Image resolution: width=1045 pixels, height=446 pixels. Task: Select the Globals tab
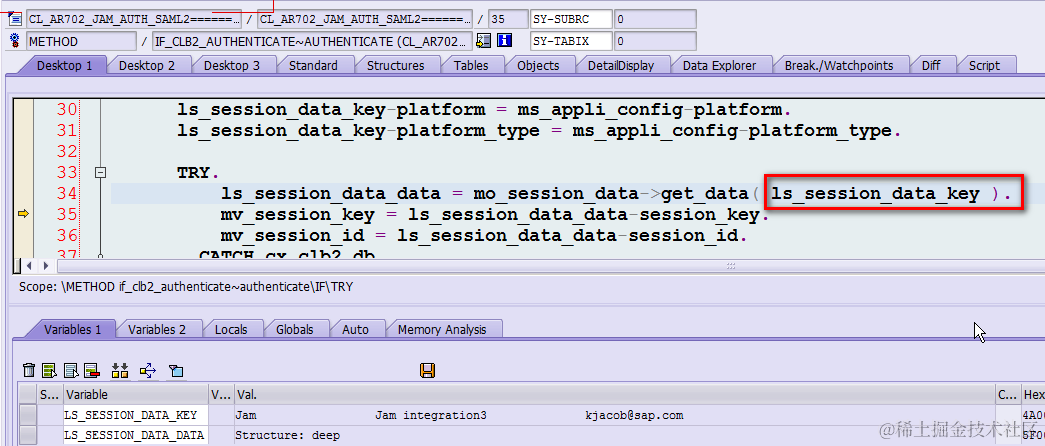pos(295,329)
